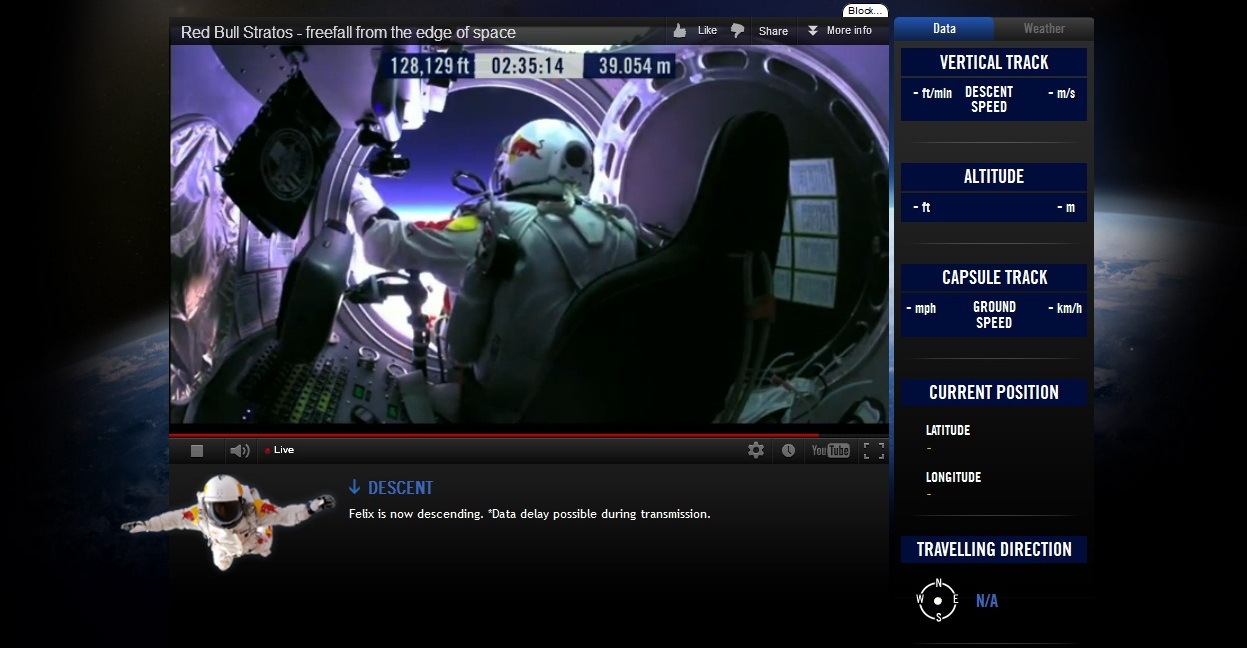The height and width of the screenshot is (648, 1247).
Task: Click the VERTICAL TRACK header
Action: (x=994, y=62)
